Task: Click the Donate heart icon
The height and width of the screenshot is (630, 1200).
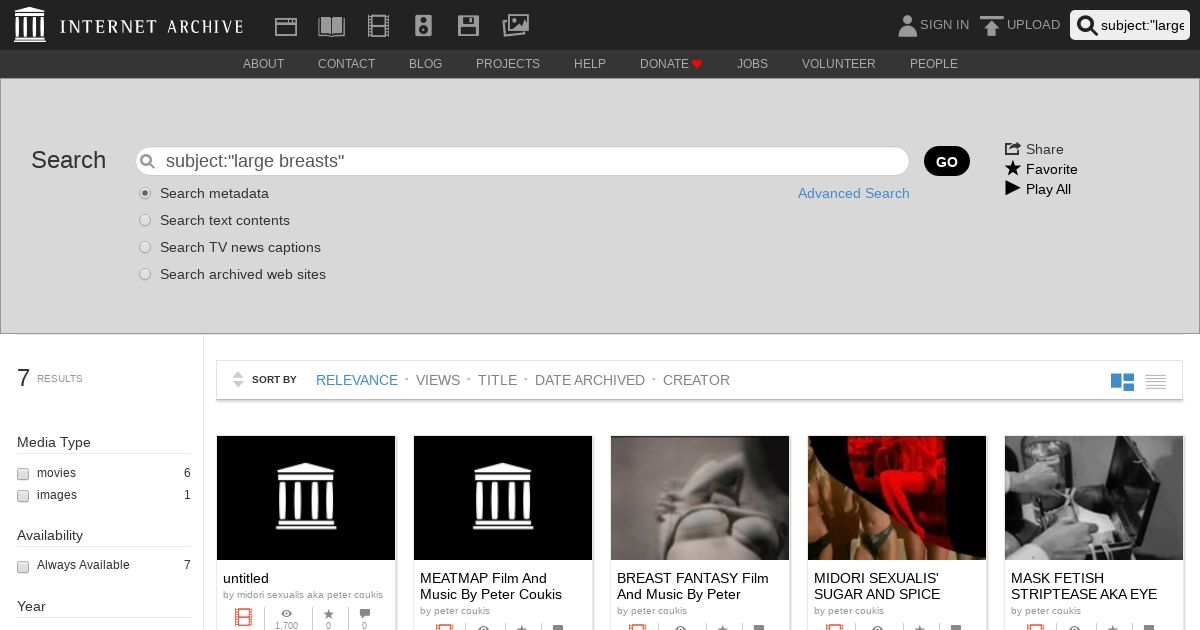Action: pyautogui.click(x=697, y=64)
